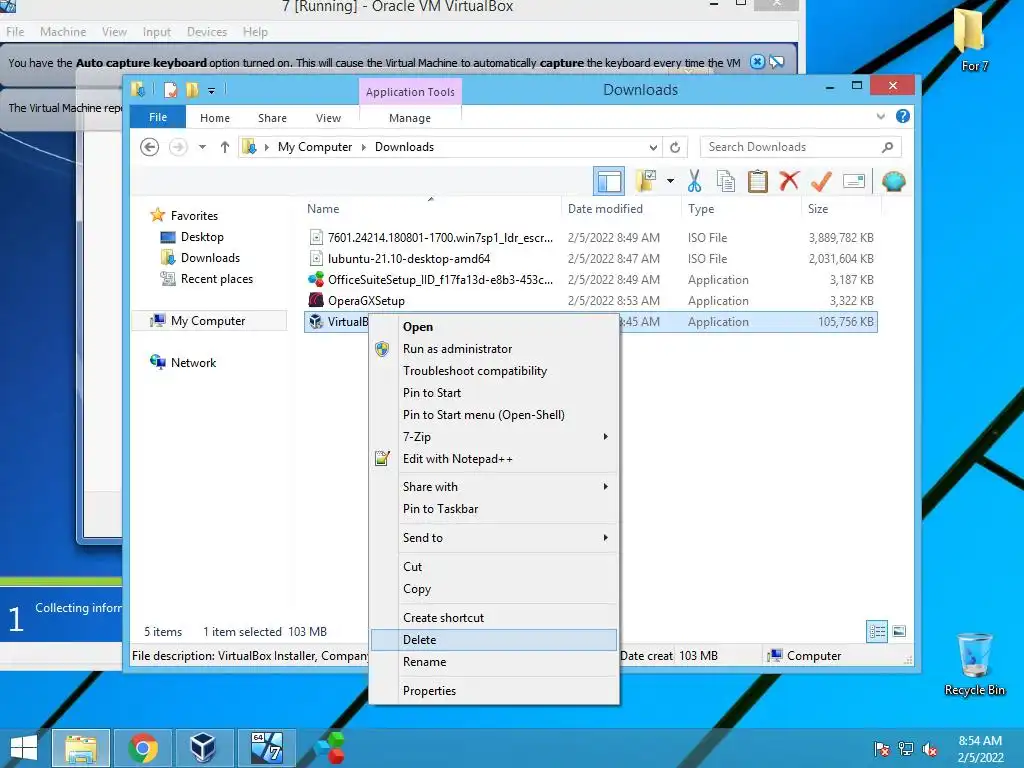The image size is (1024, 768).
Task: Sort by the Date modified column header
Action: pyautogui.click(x=621, y=208)
